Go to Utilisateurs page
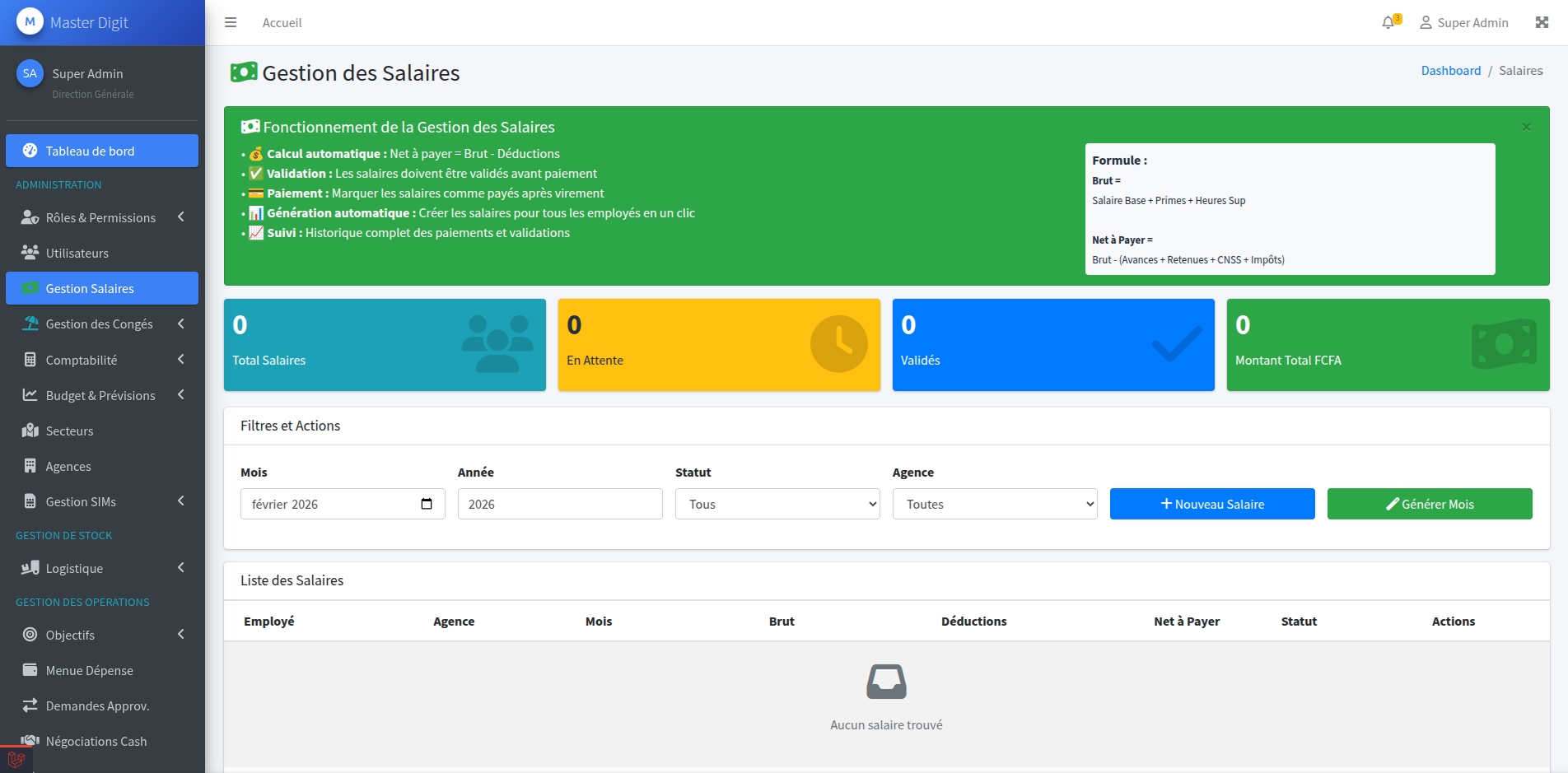The image size is (1568, 773). [x=77, y=253]
